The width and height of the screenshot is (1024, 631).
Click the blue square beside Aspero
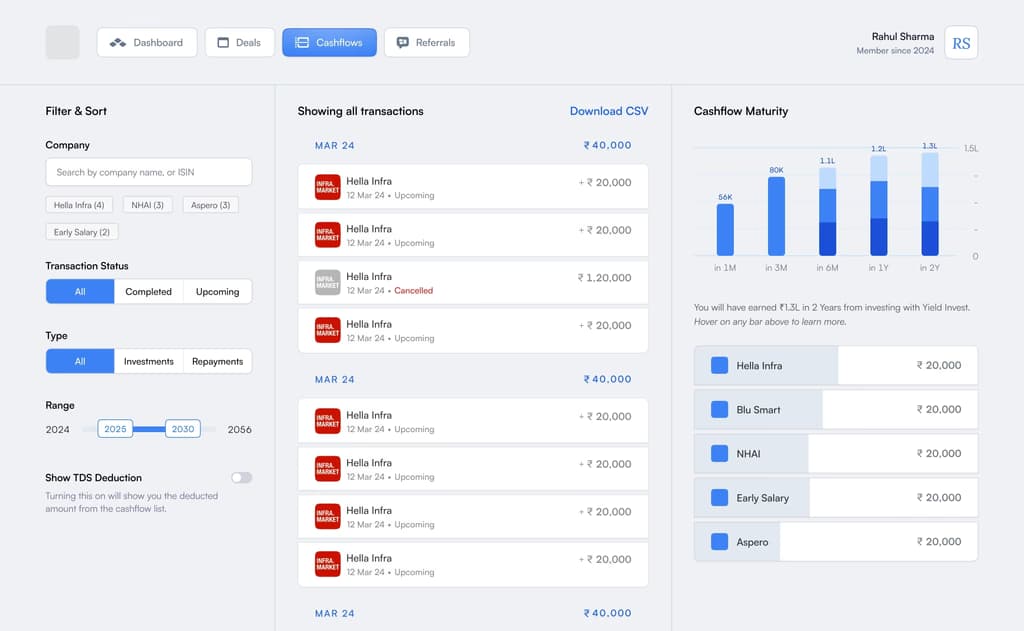[719, 542]
